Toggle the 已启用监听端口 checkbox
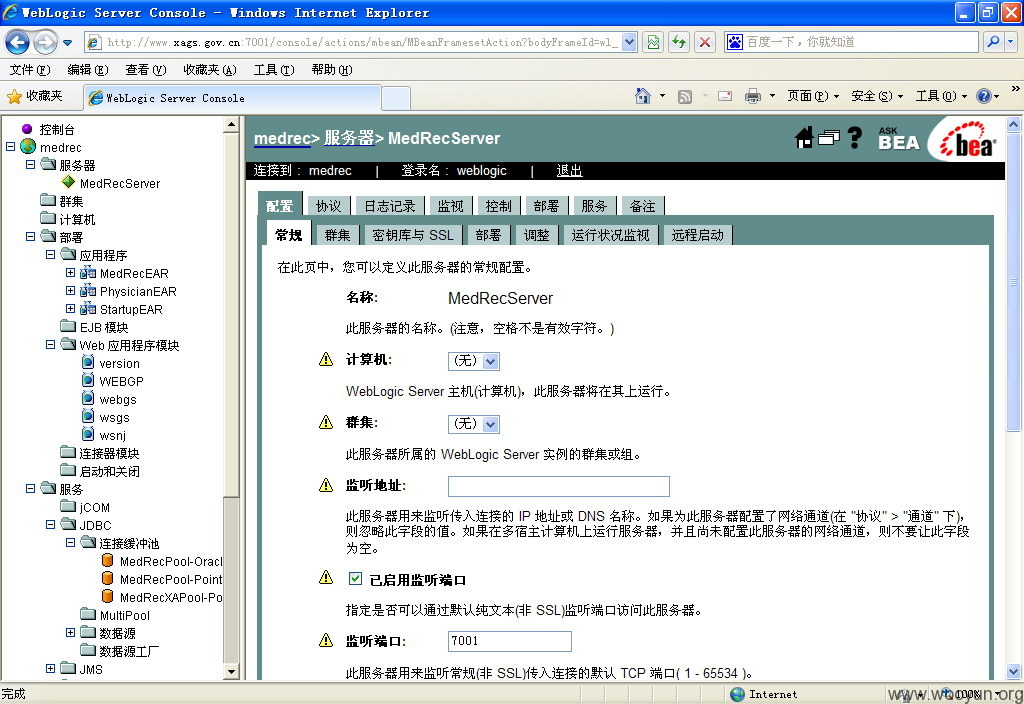The width and height of the screenshot is (1024, 704). click(x=355, y=579)
